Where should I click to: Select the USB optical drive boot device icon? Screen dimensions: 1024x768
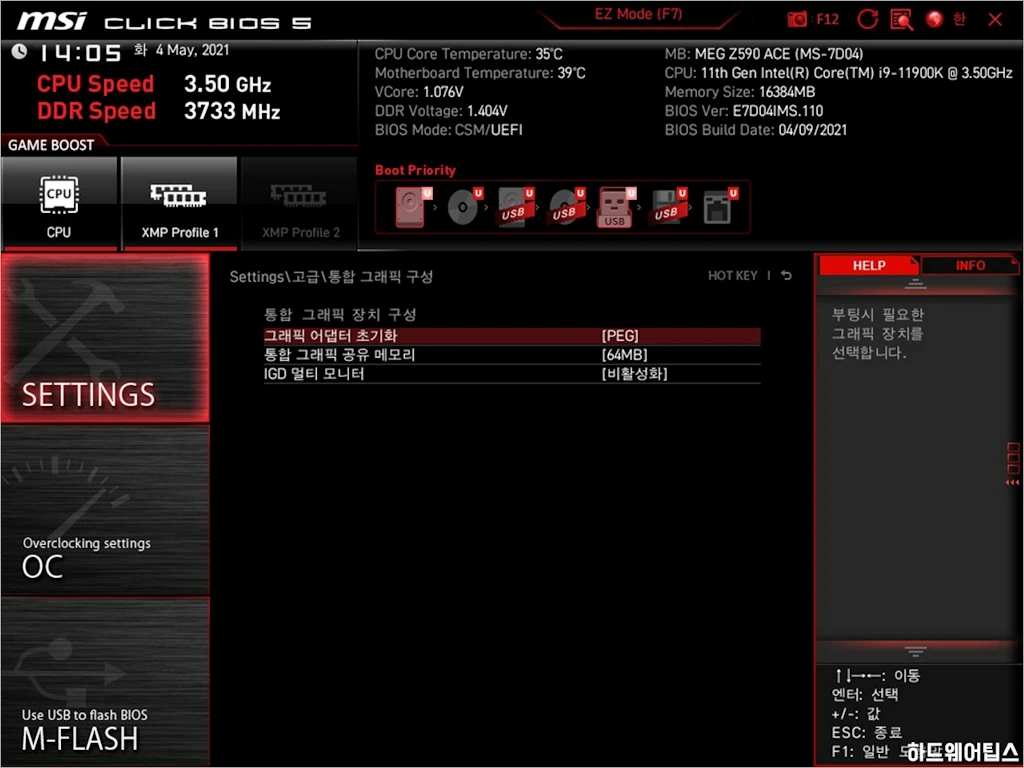coord(567,207)
